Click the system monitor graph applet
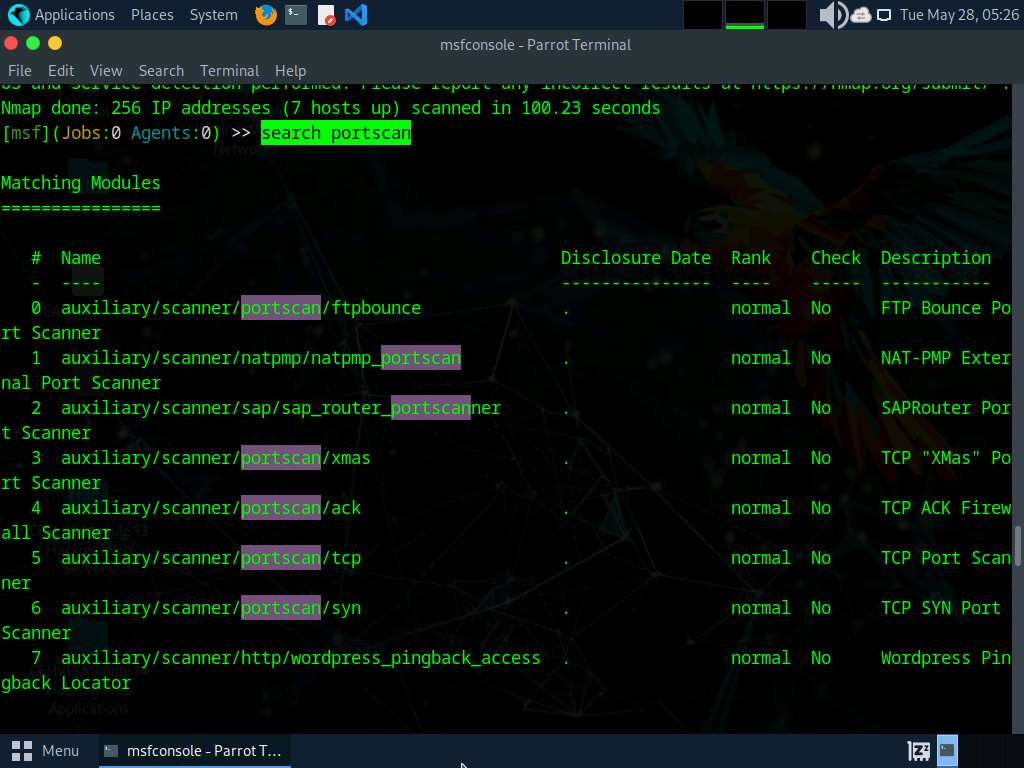This screenshot has height=768, width=1024. click(x=745, y=15)
